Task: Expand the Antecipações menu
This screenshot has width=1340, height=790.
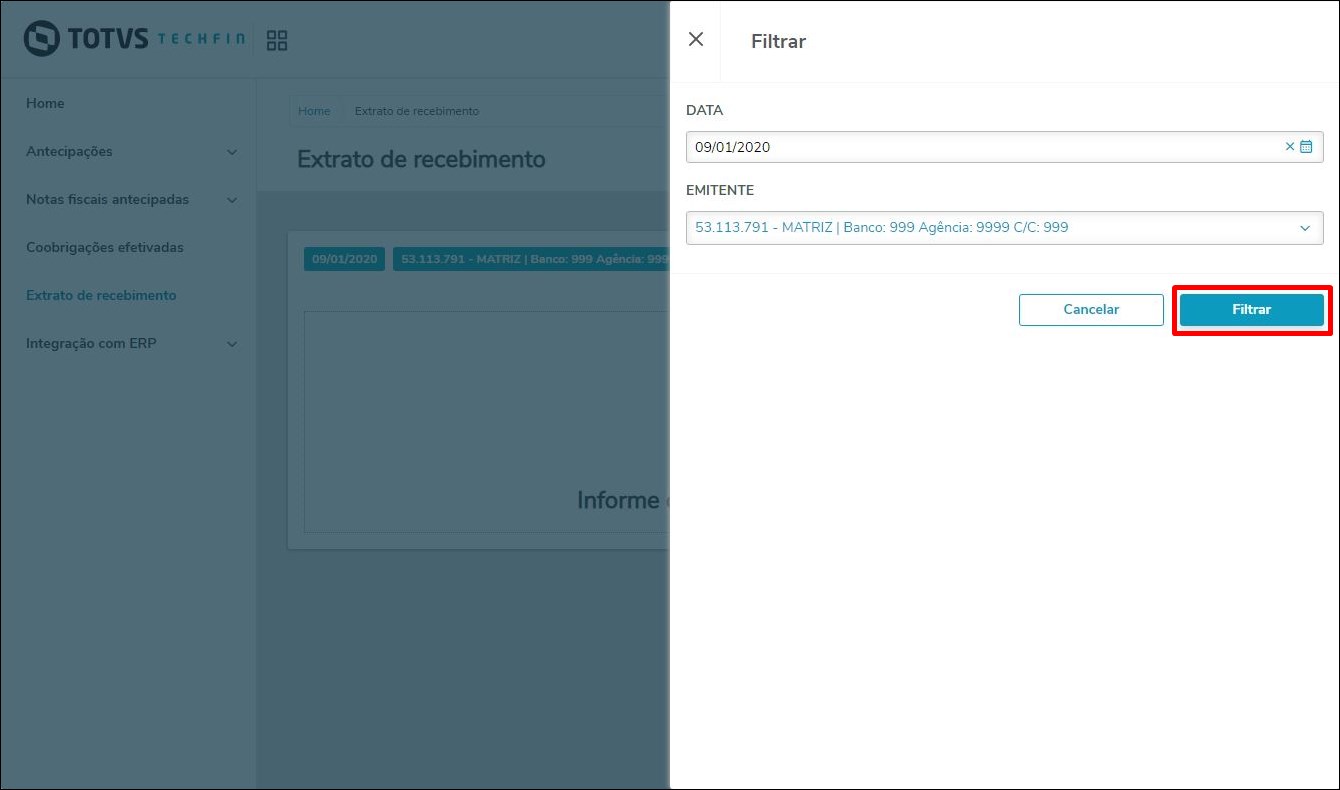Action: (131, 152)
